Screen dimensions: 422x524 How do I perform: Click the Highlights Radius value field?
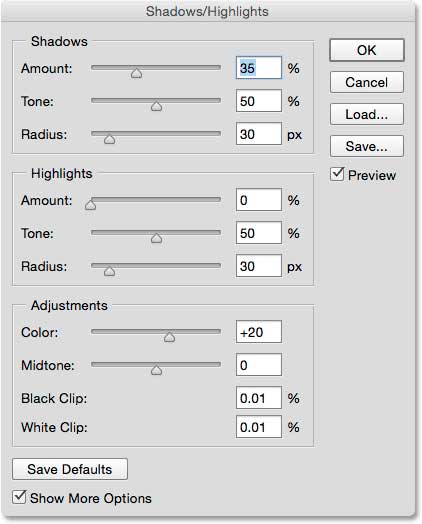259,266
